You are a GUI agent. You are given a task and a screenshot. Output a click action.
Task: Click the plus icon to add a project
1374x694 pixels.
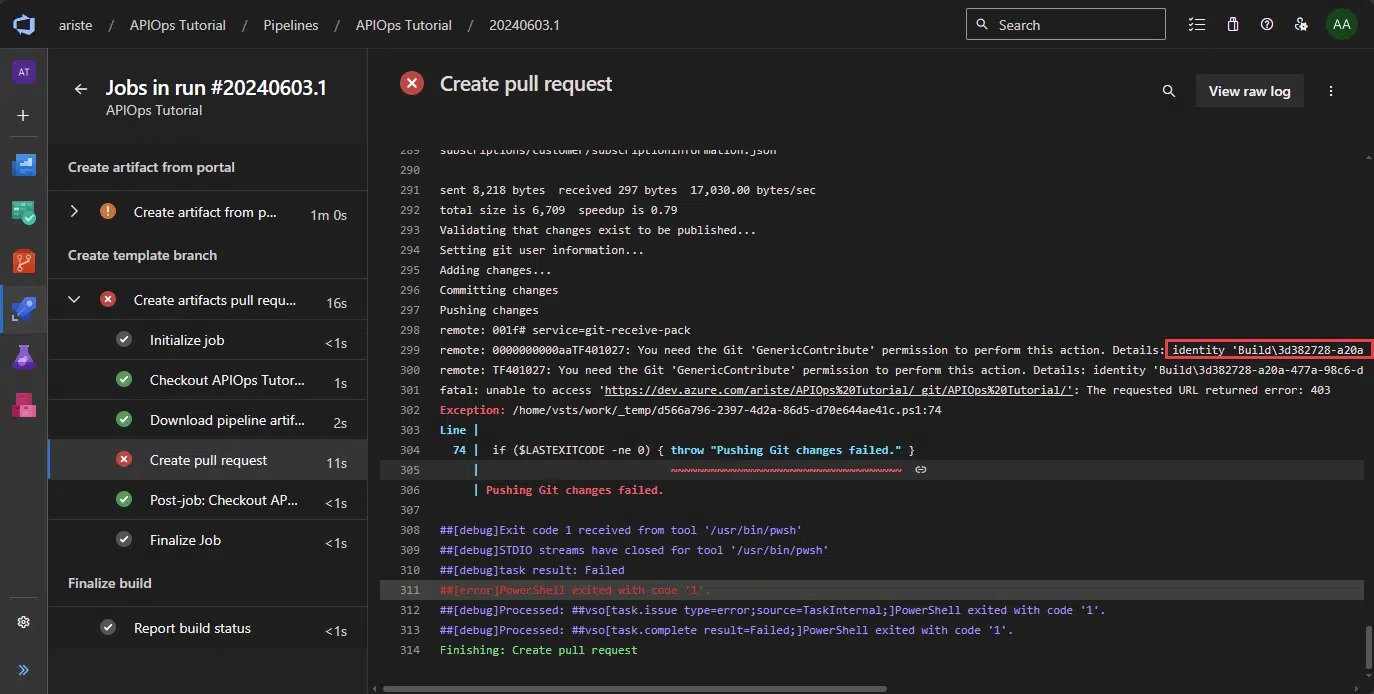tap(23, 115)
